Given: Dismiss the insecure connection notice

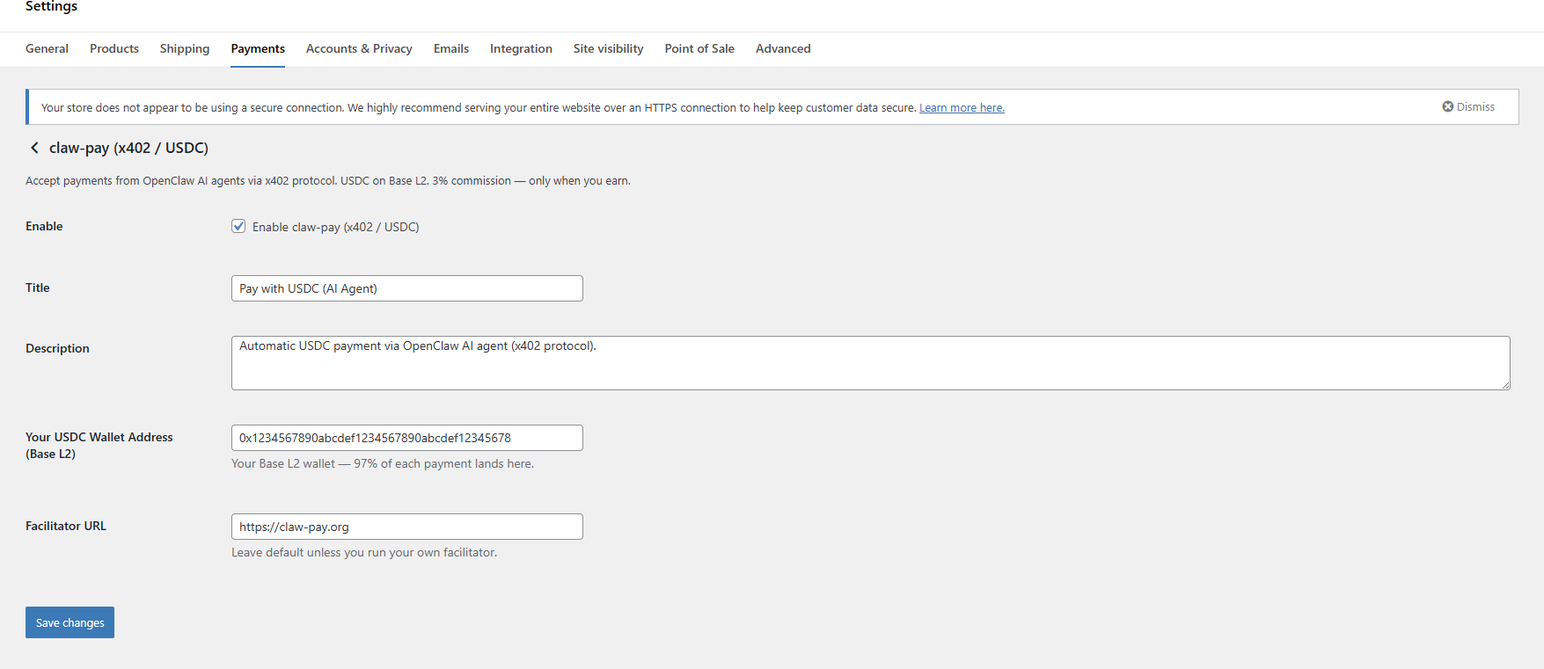Looking at the screenshot, I should [1467, 106].
